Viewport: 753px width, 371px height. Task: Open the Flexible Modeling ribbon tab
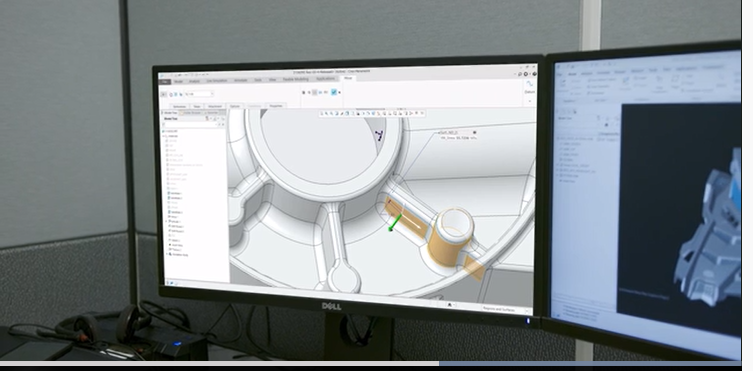(x=296, y=79)
